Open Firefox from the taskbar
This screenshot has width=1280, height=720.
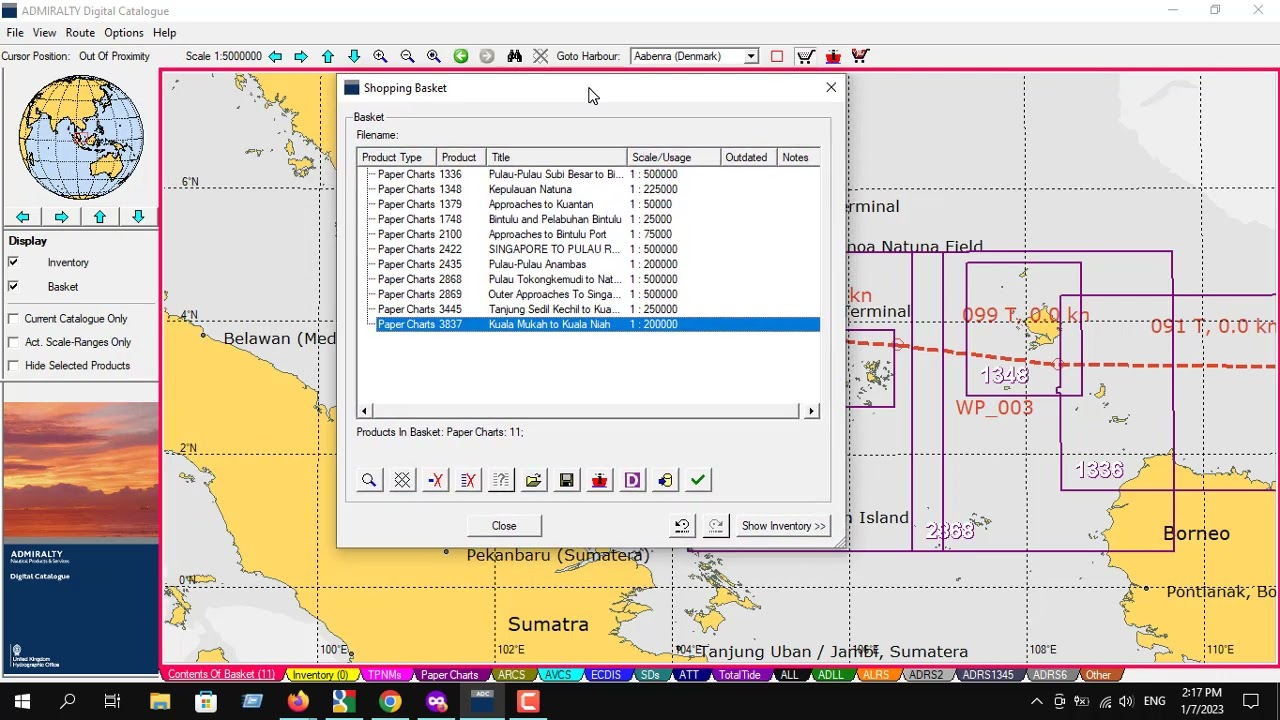click(x=298, y=701)
